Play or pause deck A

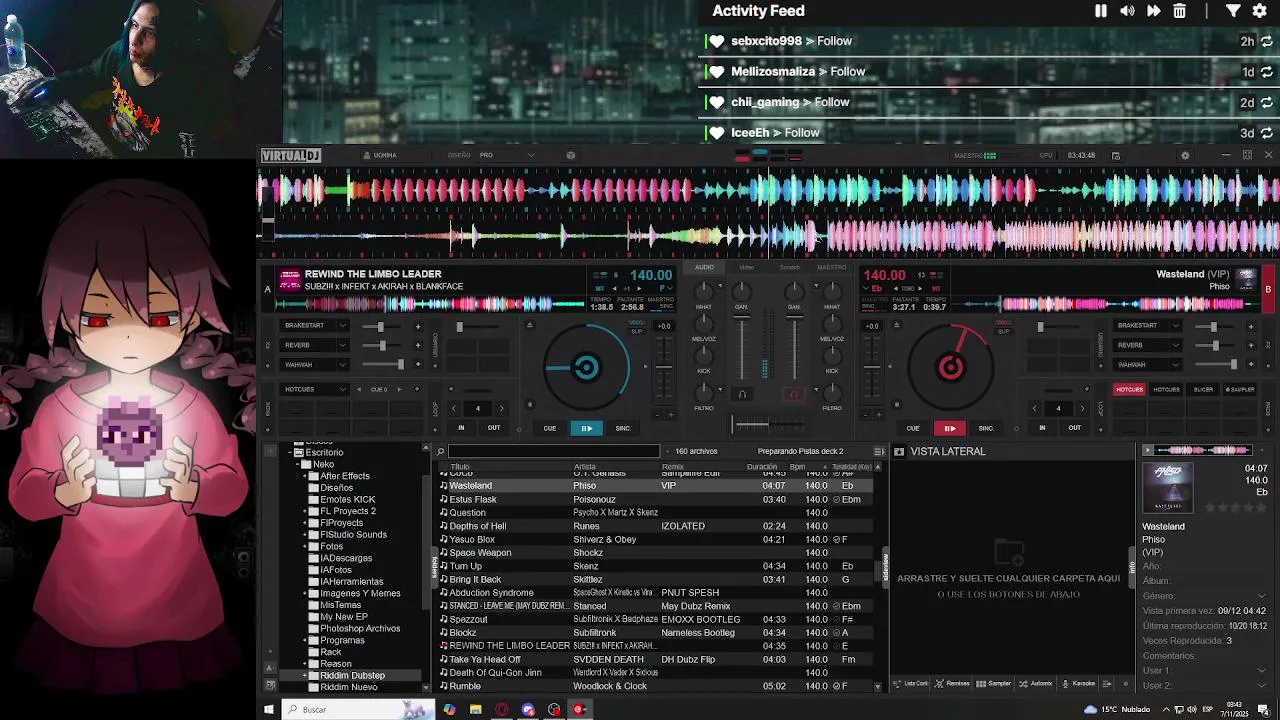tap(586, 428)
